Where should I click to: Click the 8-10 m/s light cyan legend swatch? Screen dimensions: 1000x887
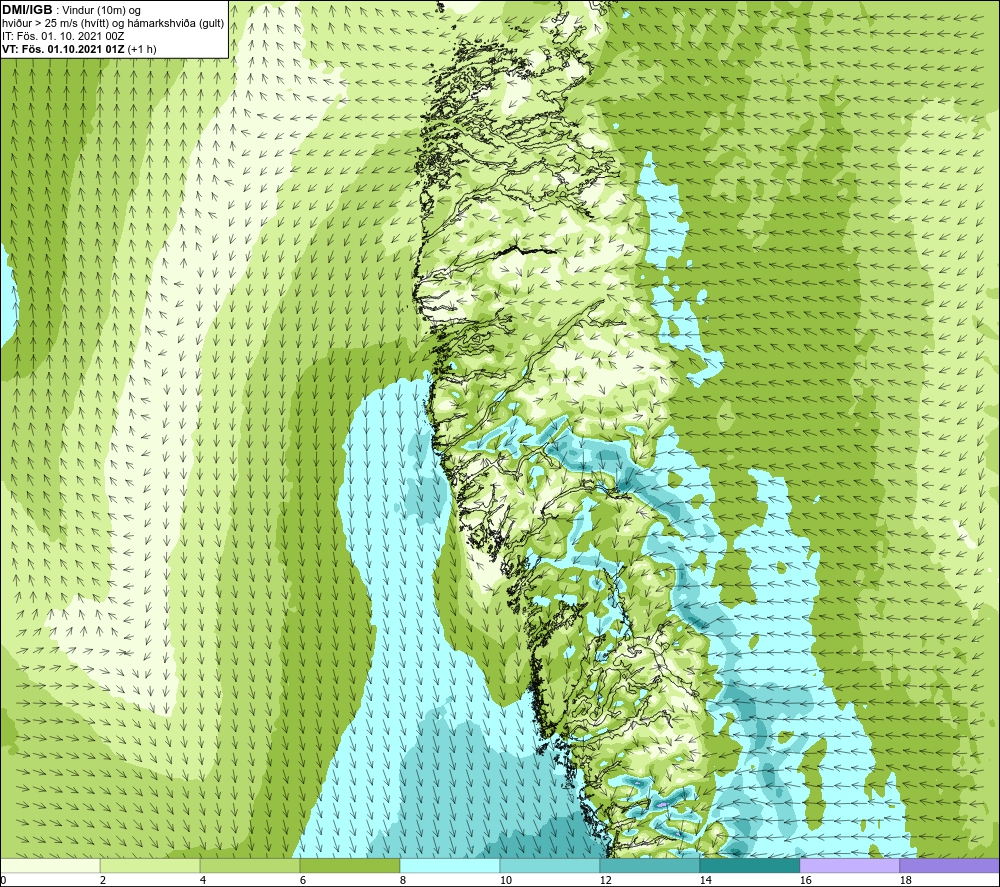(450, 865)
